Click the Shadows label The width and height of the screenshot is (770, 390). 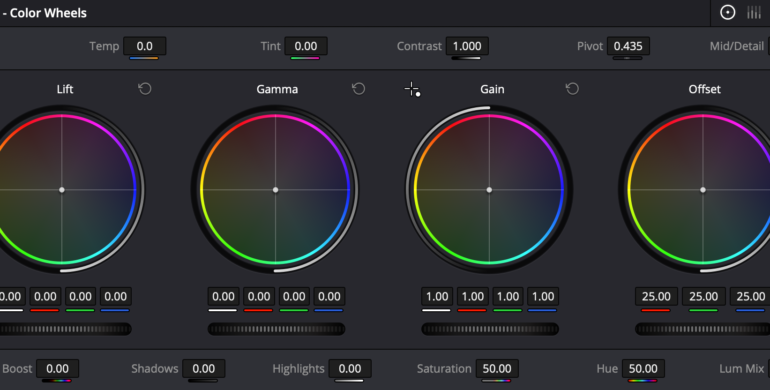click(155, 369)
